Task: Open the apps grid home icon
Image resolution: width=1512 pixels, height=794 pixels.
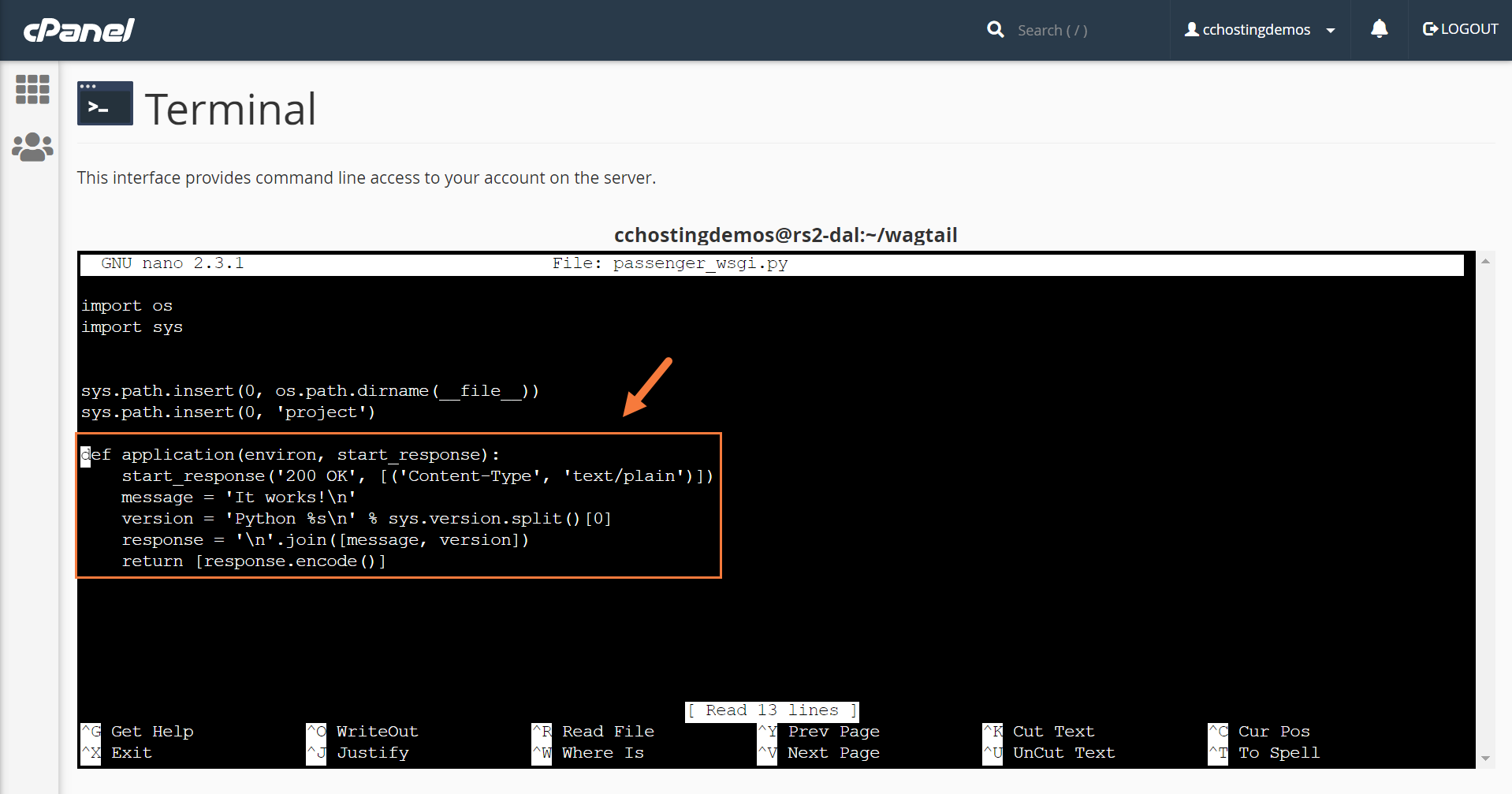Action: coord(32,89)
